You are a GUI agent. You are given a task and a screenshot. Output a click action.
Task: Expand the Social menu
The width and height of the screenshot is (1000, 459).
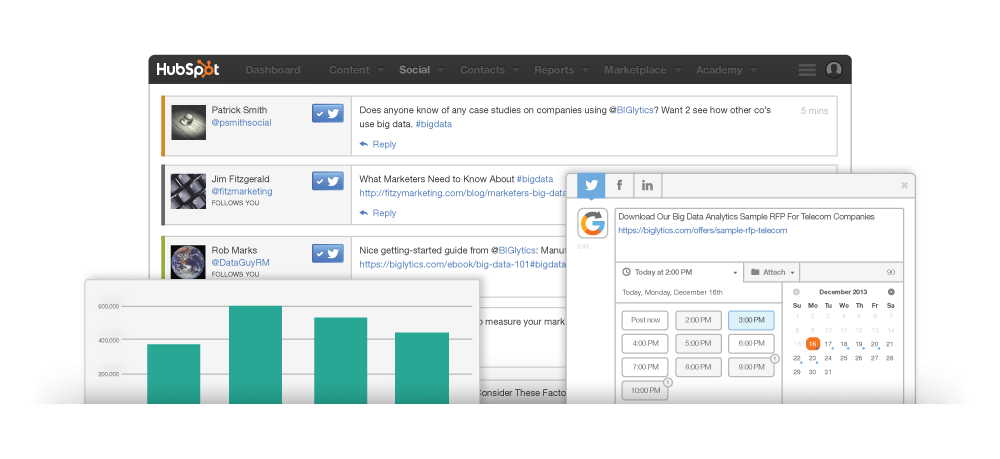(x=422, y=70)
